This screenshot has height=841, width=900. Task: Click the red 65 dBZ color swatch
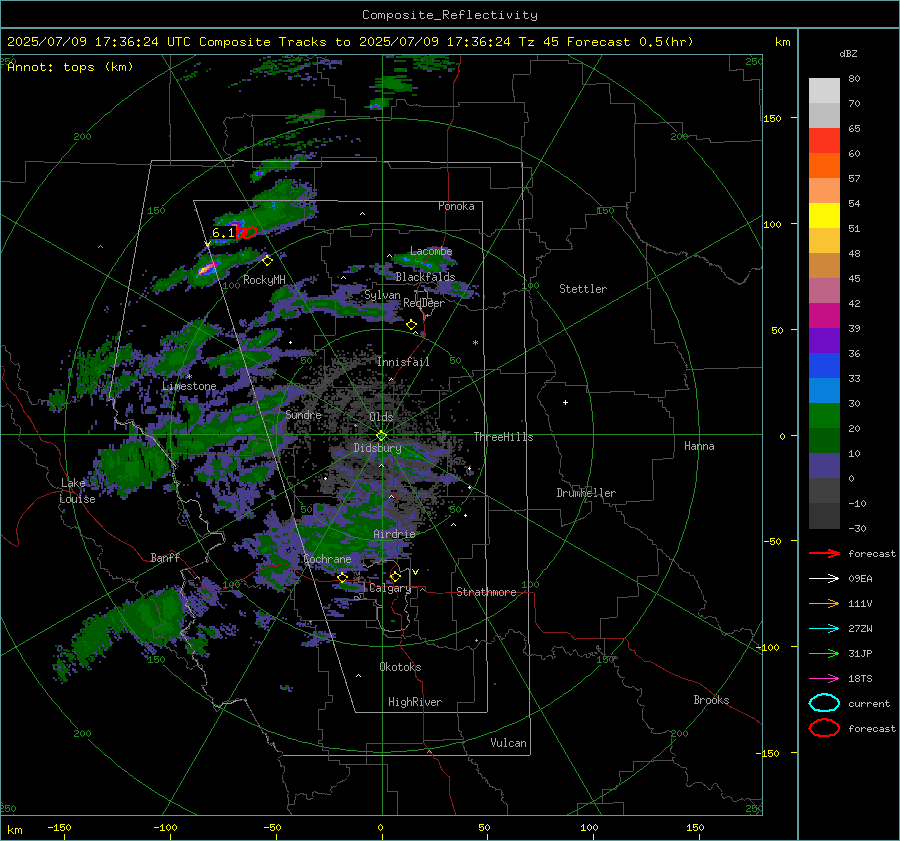824,141
